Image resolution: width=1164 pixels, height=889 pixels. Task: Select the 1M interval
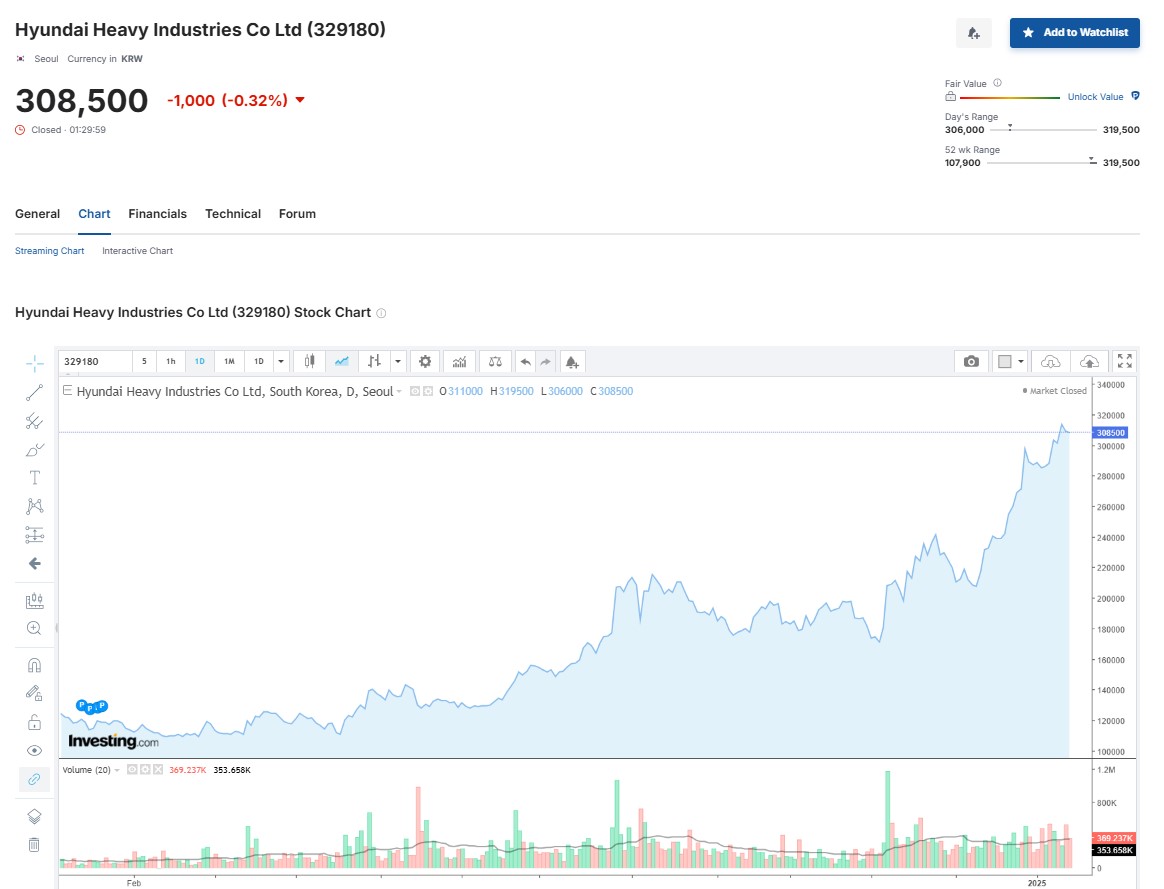(229, 361)
